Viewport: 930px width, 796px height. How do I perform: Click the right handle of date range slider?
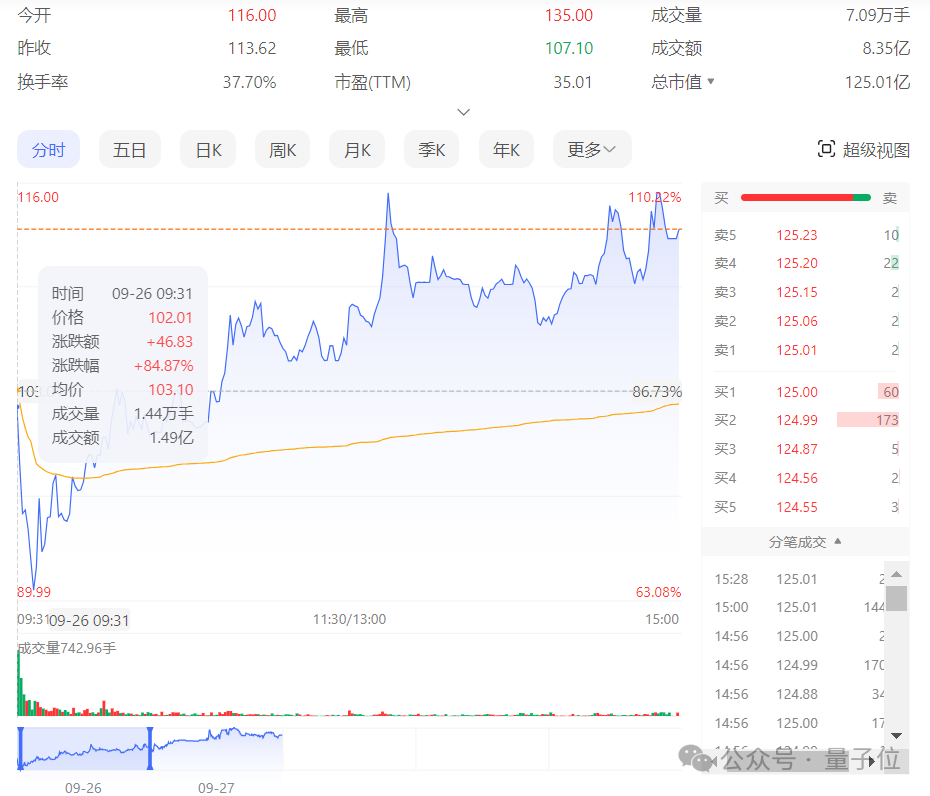(150, 748)
